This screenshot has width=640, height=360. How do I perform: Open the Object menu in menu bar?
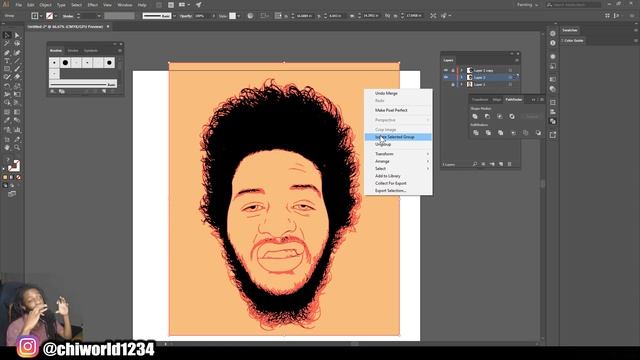point(45,5)
